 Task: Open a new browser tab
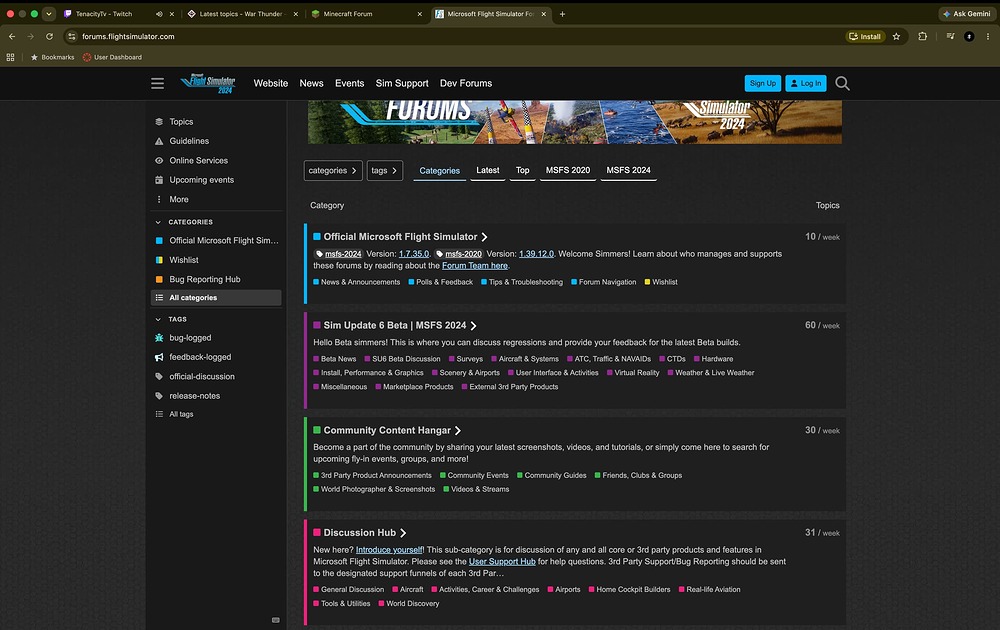click(x=562, y=13)
